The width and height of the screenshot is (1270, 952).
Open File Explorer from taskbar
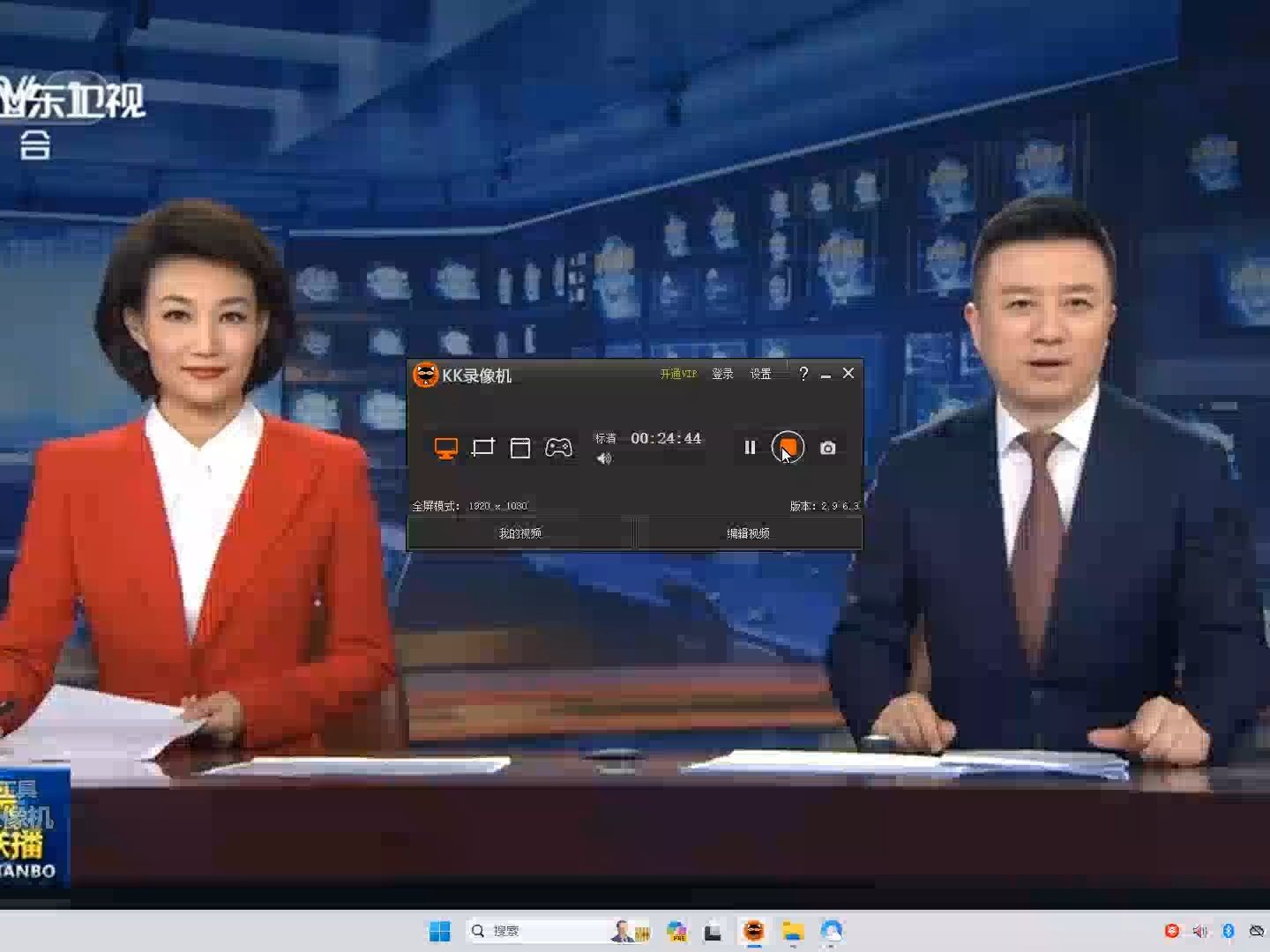coord(793,931)
